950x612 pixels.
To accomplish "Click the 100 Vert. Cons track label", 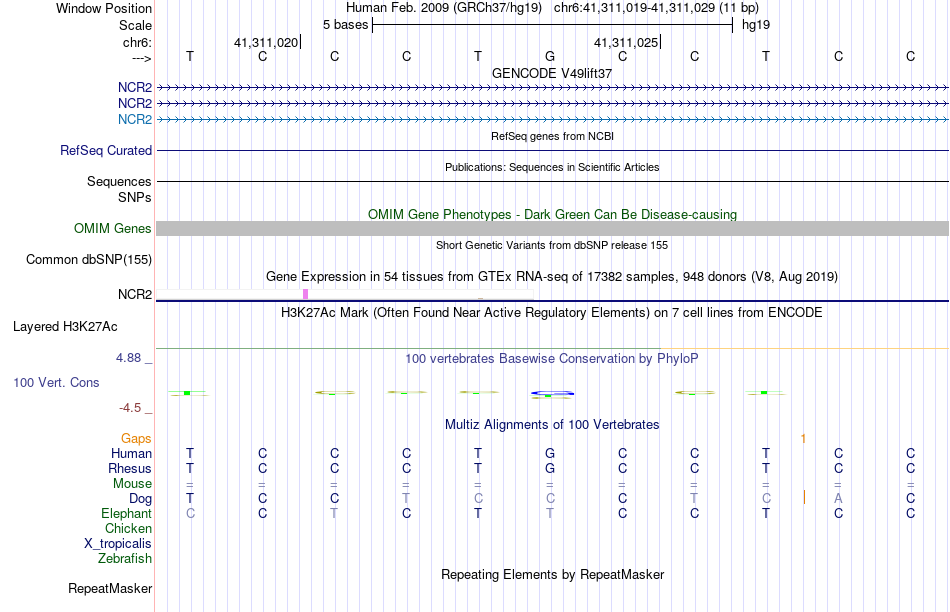I will pos(56,382).
